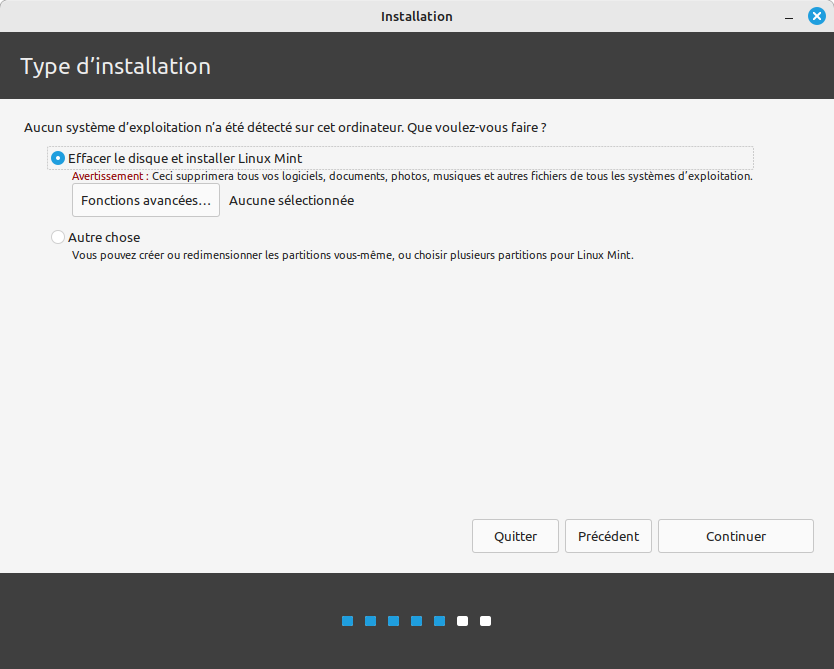Click the Continuer button
Image resolution: width=834 pixels, height=669 pixels.
pyautogui.click(x=736, y=536)
